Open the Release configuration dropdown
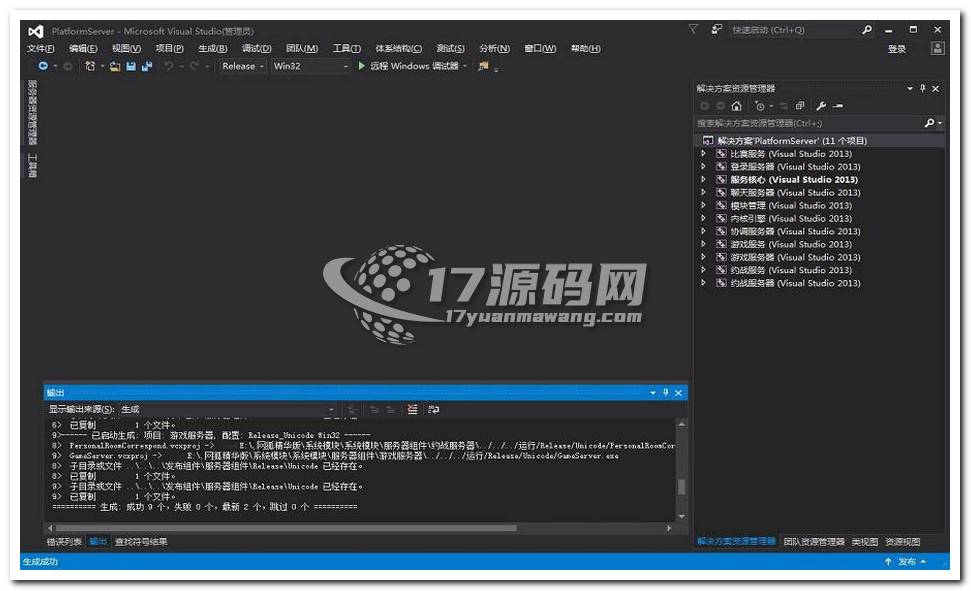 point(243,66)
